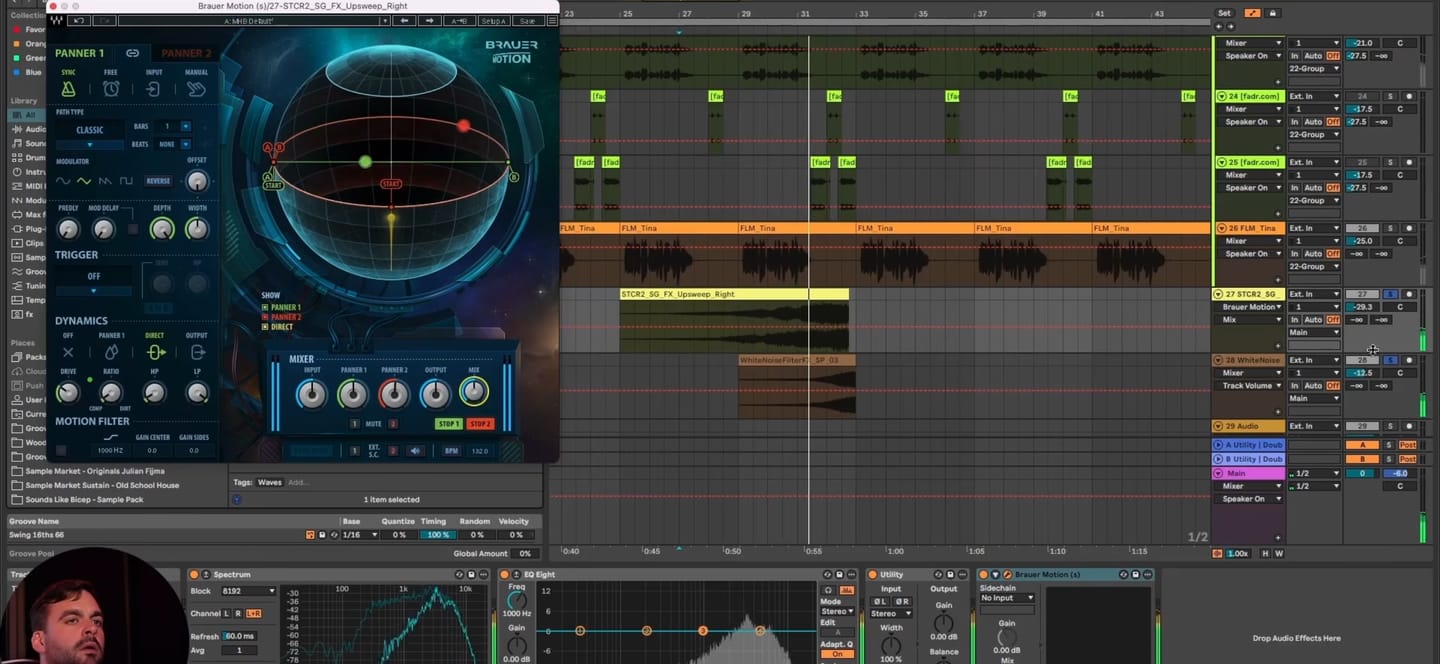Toggle Adapt. Q On in EQ Eight
This screenshot has height=664, width=1440.
(838, 654)
